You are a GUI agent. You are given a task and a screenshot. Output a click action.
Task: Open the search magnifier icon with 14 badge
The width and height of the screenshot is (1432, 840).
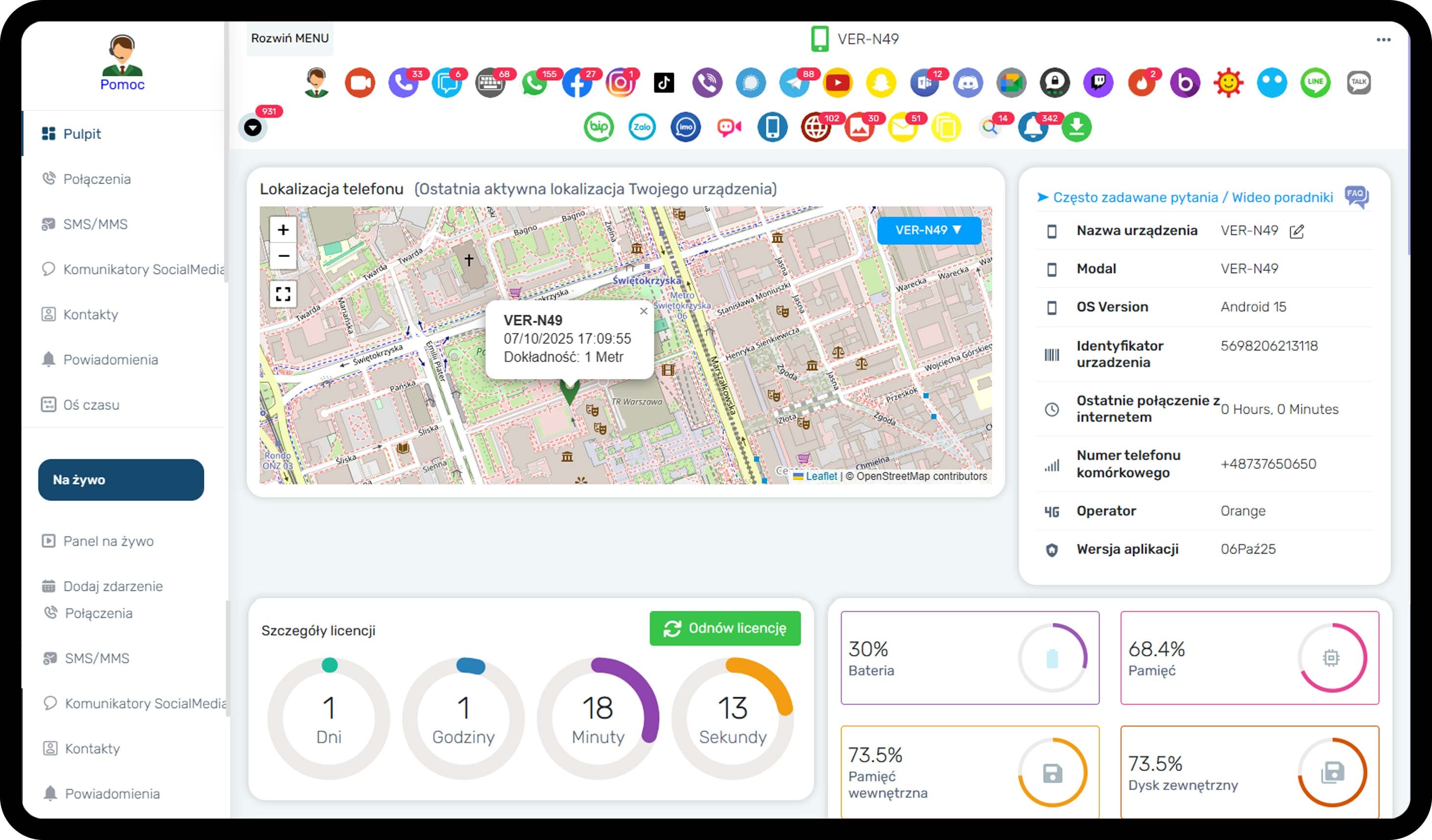click(990, 127)
